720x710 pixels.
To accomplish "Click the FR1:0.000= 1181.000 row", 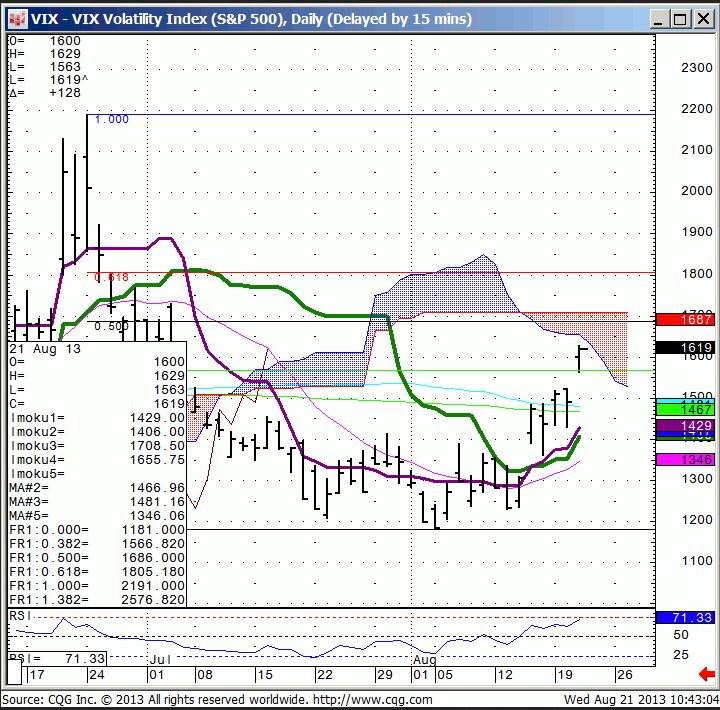I will point(97,530).
